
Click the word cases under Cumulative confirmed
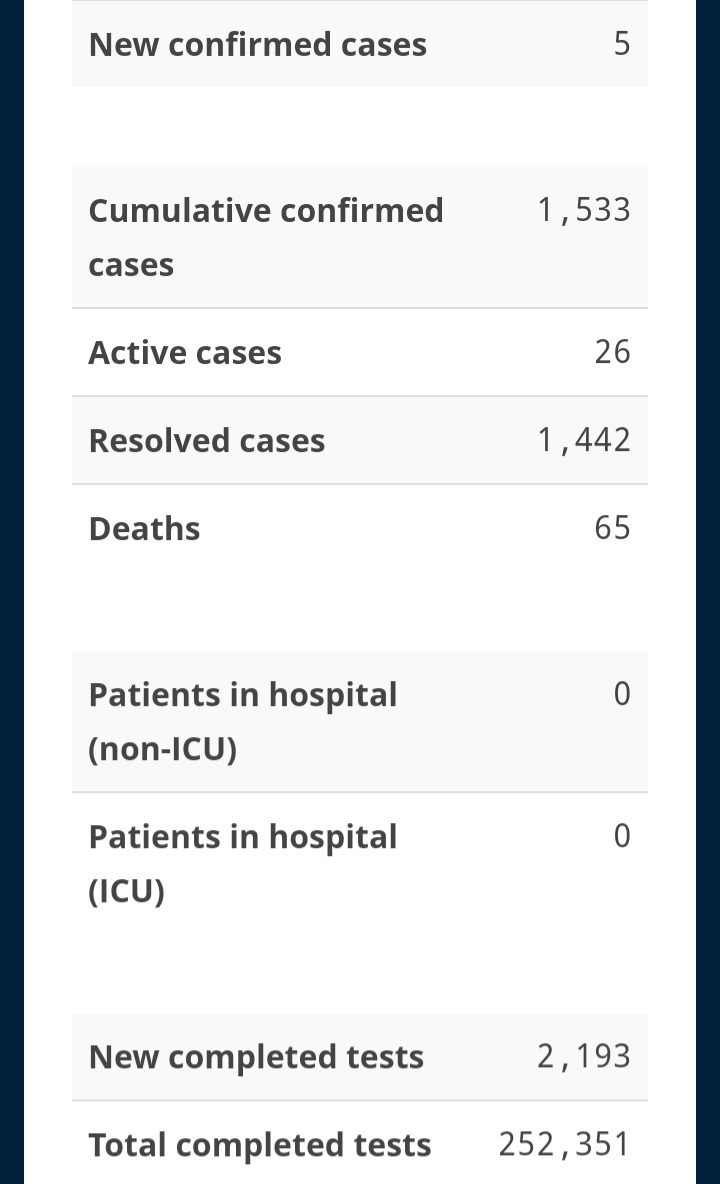tap(131, 265)
